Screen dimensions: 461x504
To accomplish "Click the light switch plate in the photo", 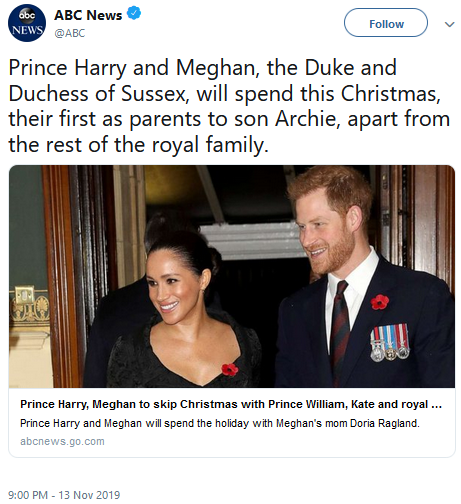I will point(25,294).
